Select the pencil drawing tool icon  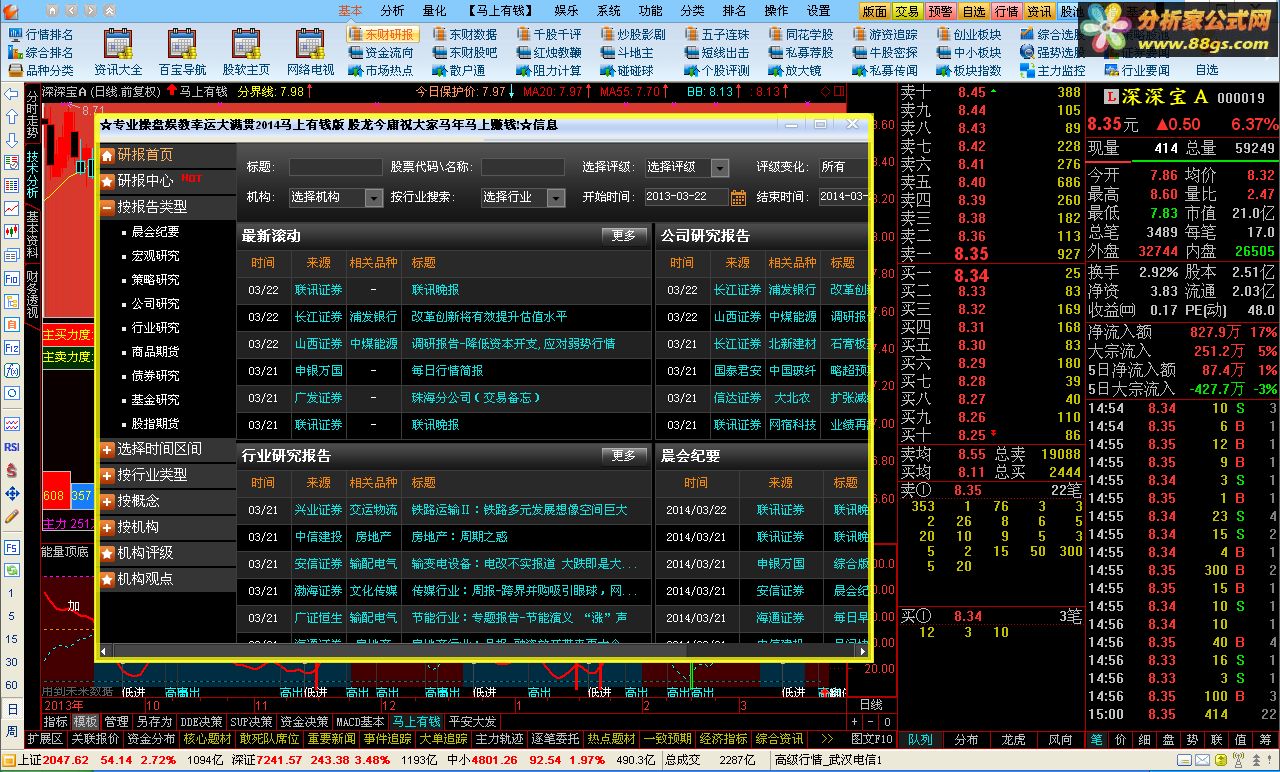click(x=12, y=517)
